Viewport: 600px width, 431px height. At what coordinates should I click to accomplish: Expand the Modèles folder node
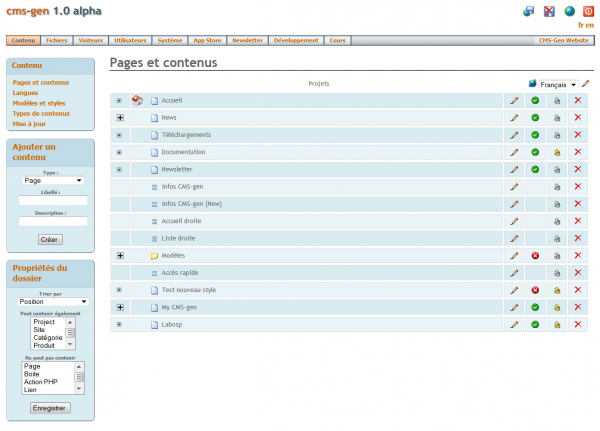pos(120,255)
